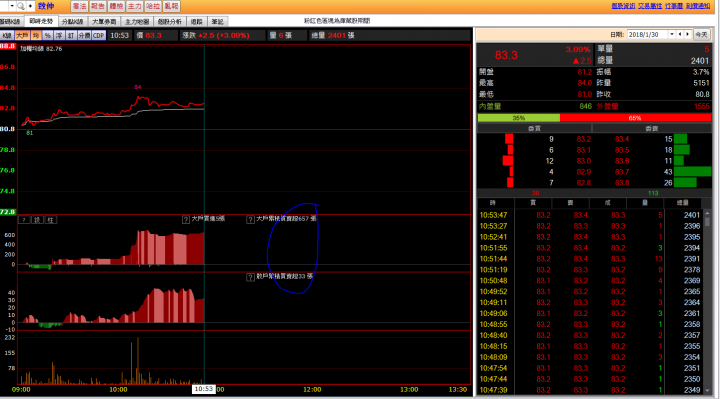Click the 報告 button

pyautogui.click(x=98, y=6)
